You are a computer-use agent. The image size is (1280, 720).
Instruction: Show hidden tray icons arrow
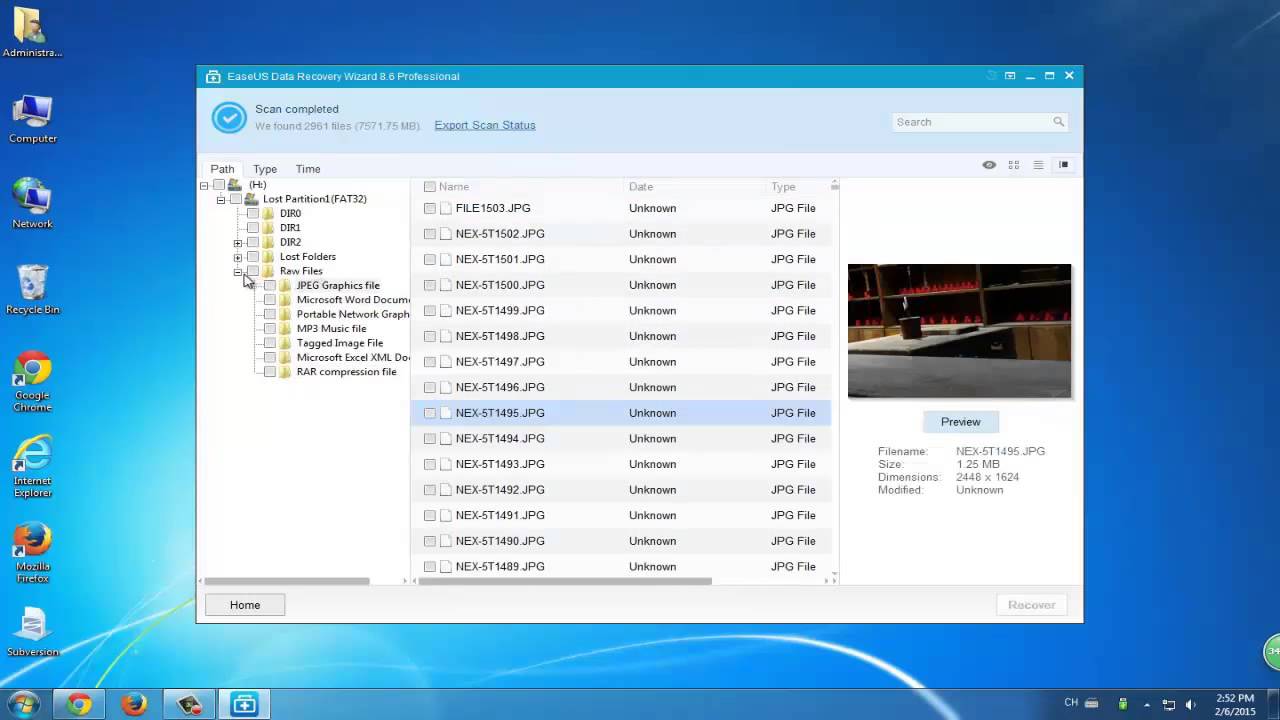pyautogui.click(x=1147, y=704)
